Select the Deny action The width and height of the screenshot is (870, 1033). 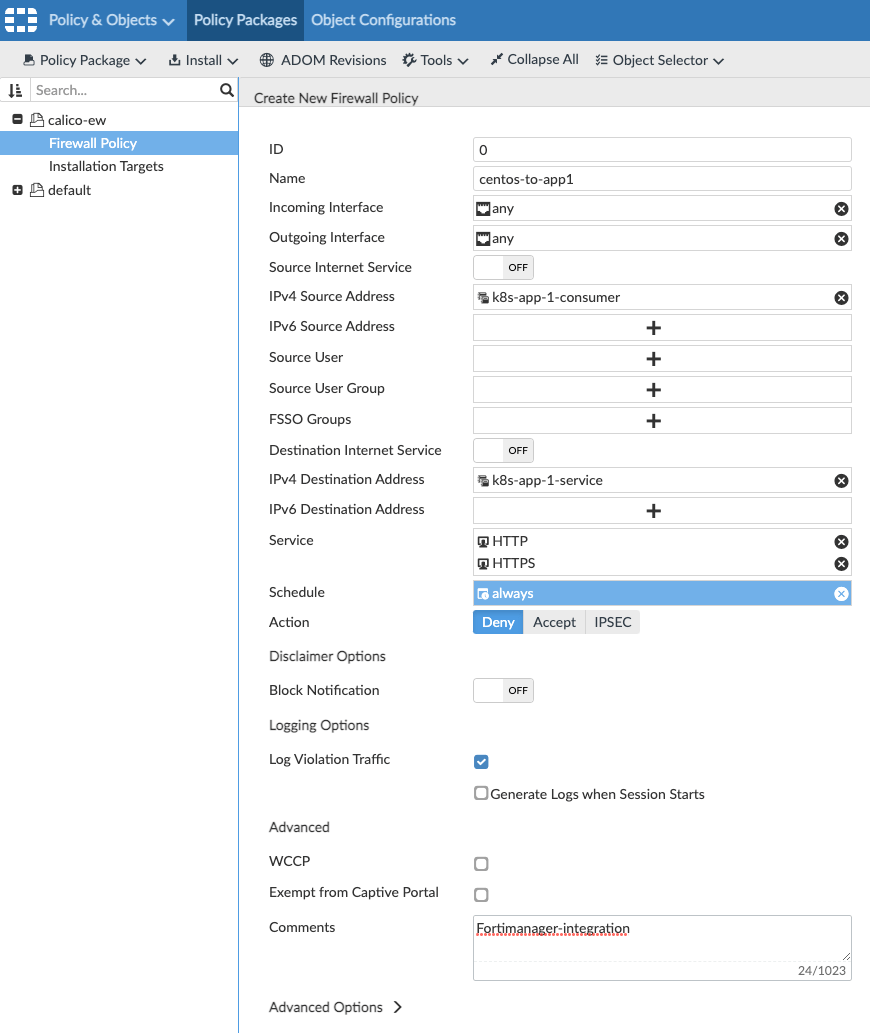(498, 622)
